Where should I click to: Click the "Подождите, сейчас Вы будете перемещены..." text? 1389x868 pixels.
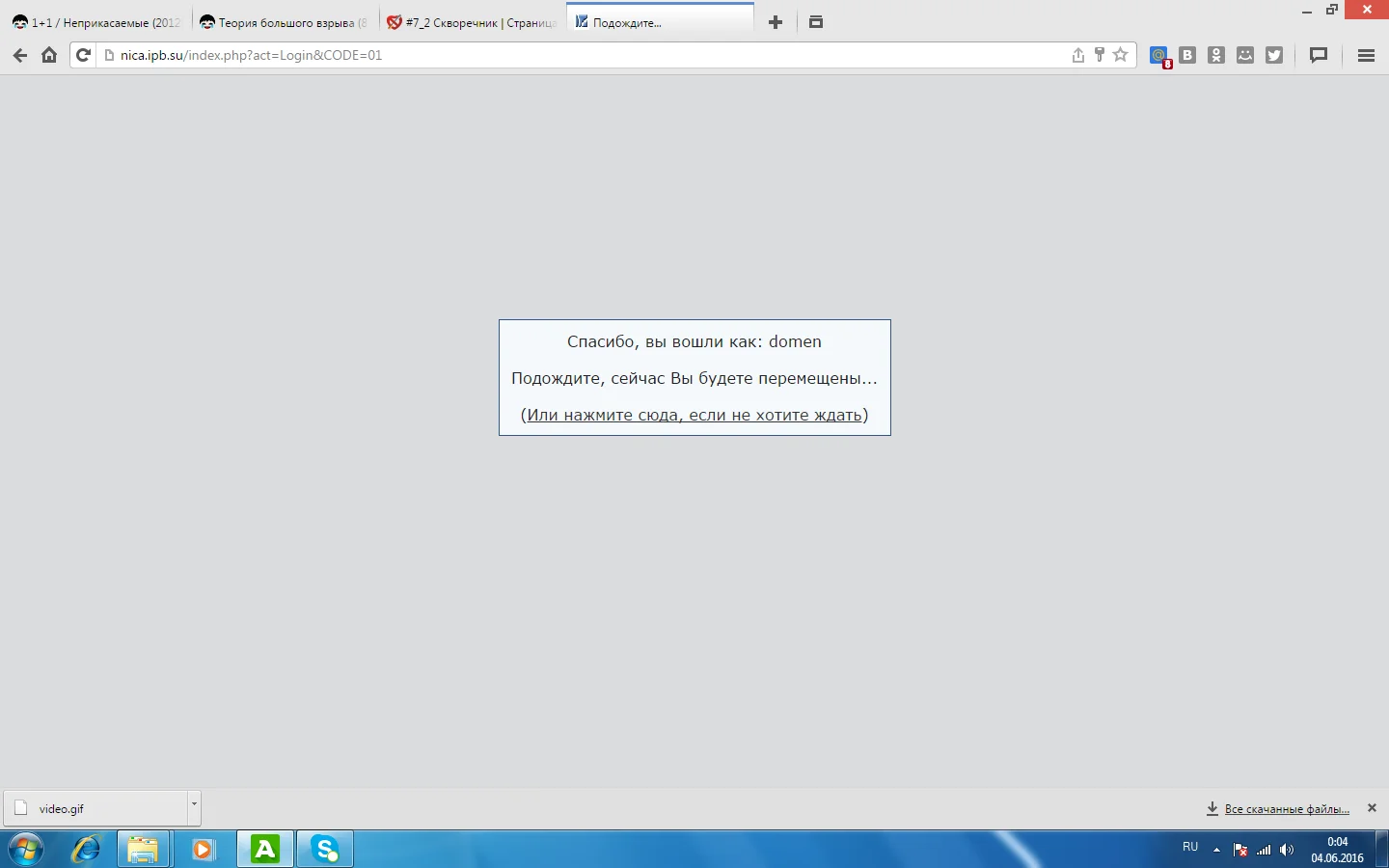pyautogui.click(x=694, y=378)
